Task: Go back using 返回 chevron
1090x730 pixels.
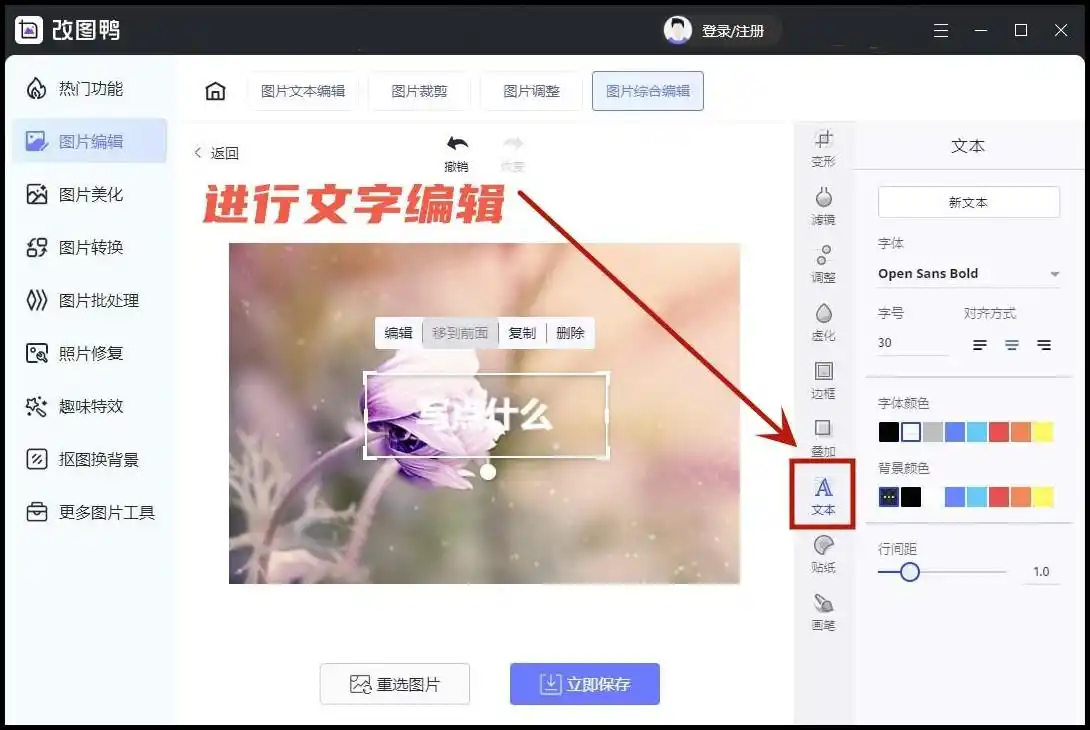Action: pos(198,153)
